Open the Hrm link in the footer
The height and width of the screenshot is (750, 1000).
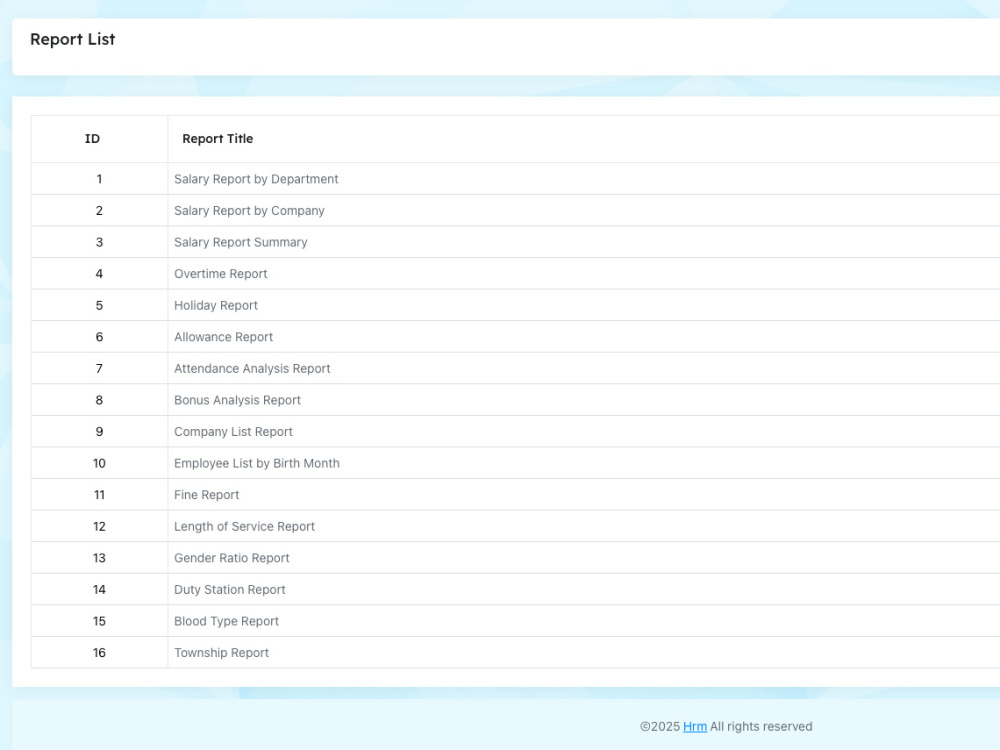tap(695, 726)
